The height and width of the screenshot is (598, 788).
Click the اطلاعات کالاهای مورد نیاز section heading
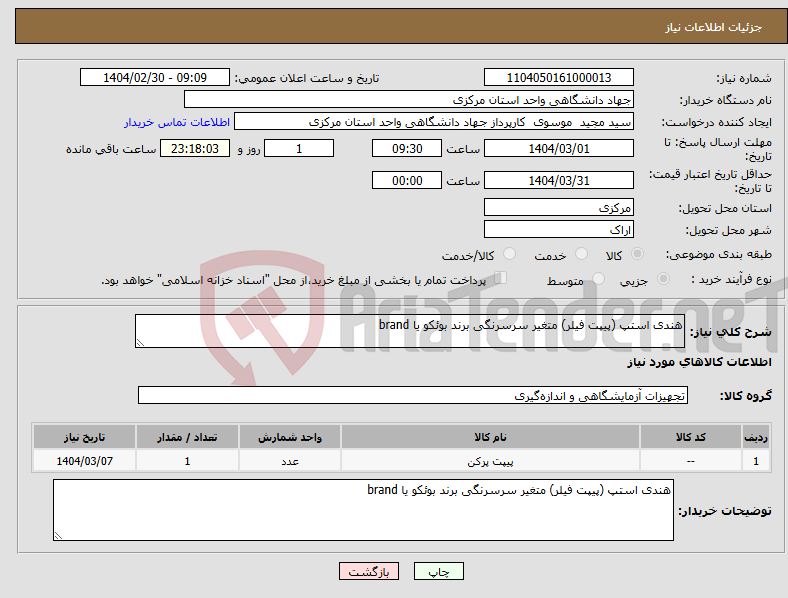699,362
